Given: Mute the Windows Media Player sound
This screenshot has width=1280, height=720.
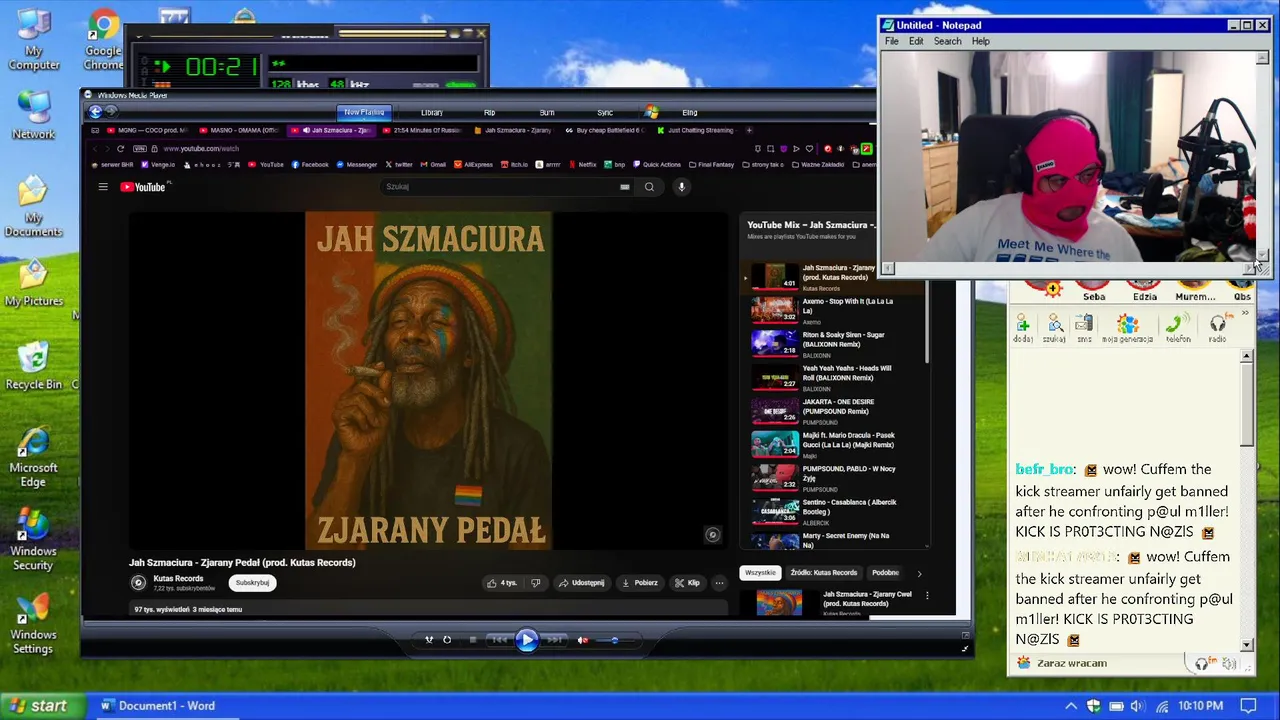Looking at the screenshot, I should point(582,640).
